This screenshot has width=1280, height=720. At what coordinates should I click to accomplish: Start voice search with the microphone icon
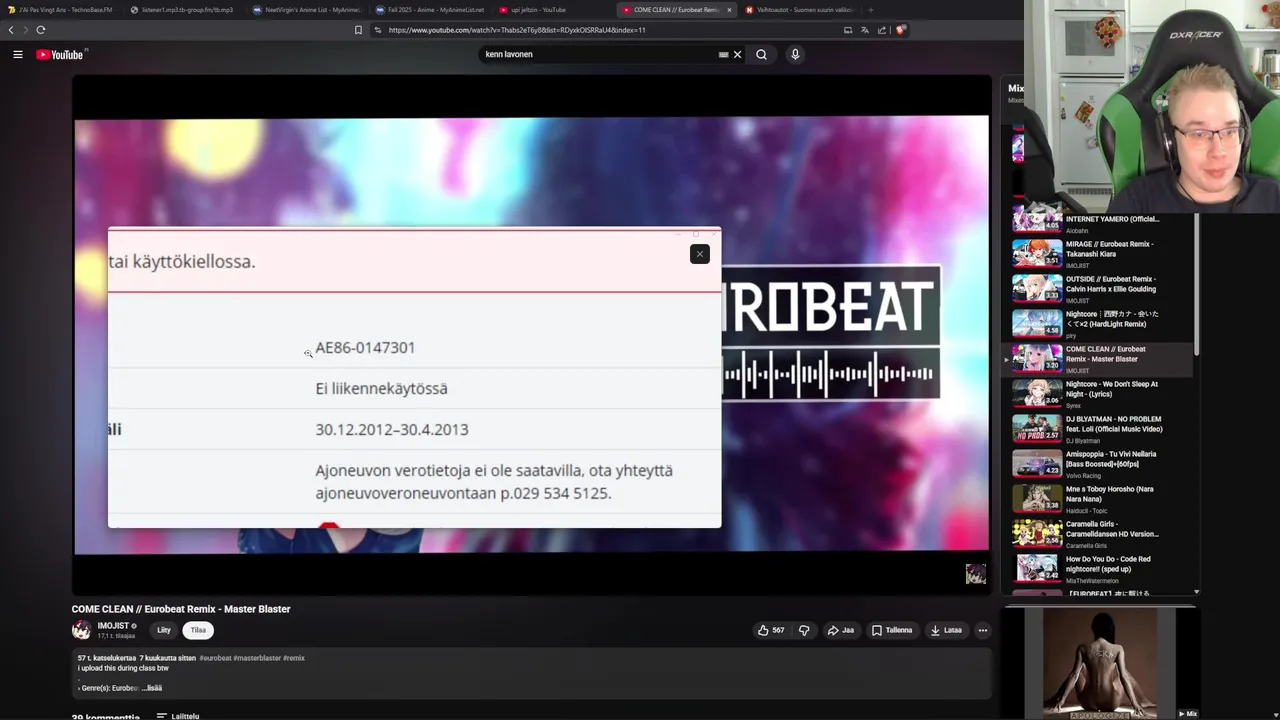click(x=795, y=55)
